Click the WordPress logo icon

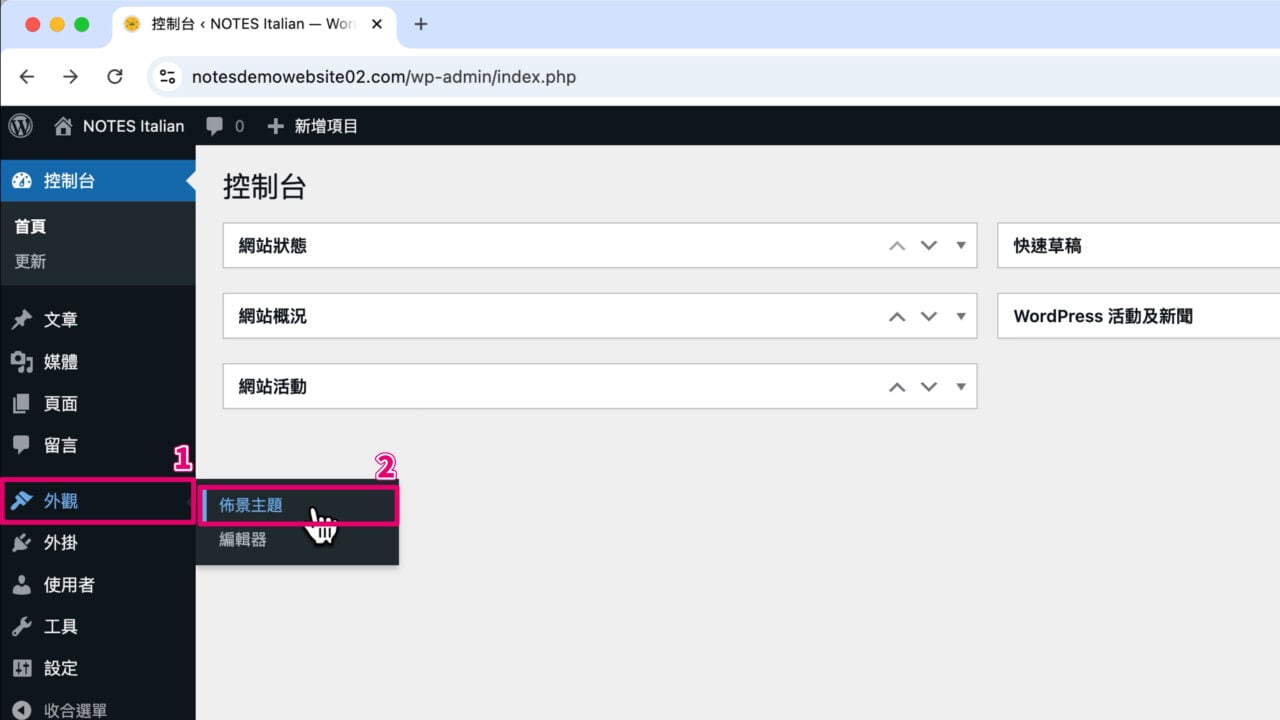[x=21, y=126]
